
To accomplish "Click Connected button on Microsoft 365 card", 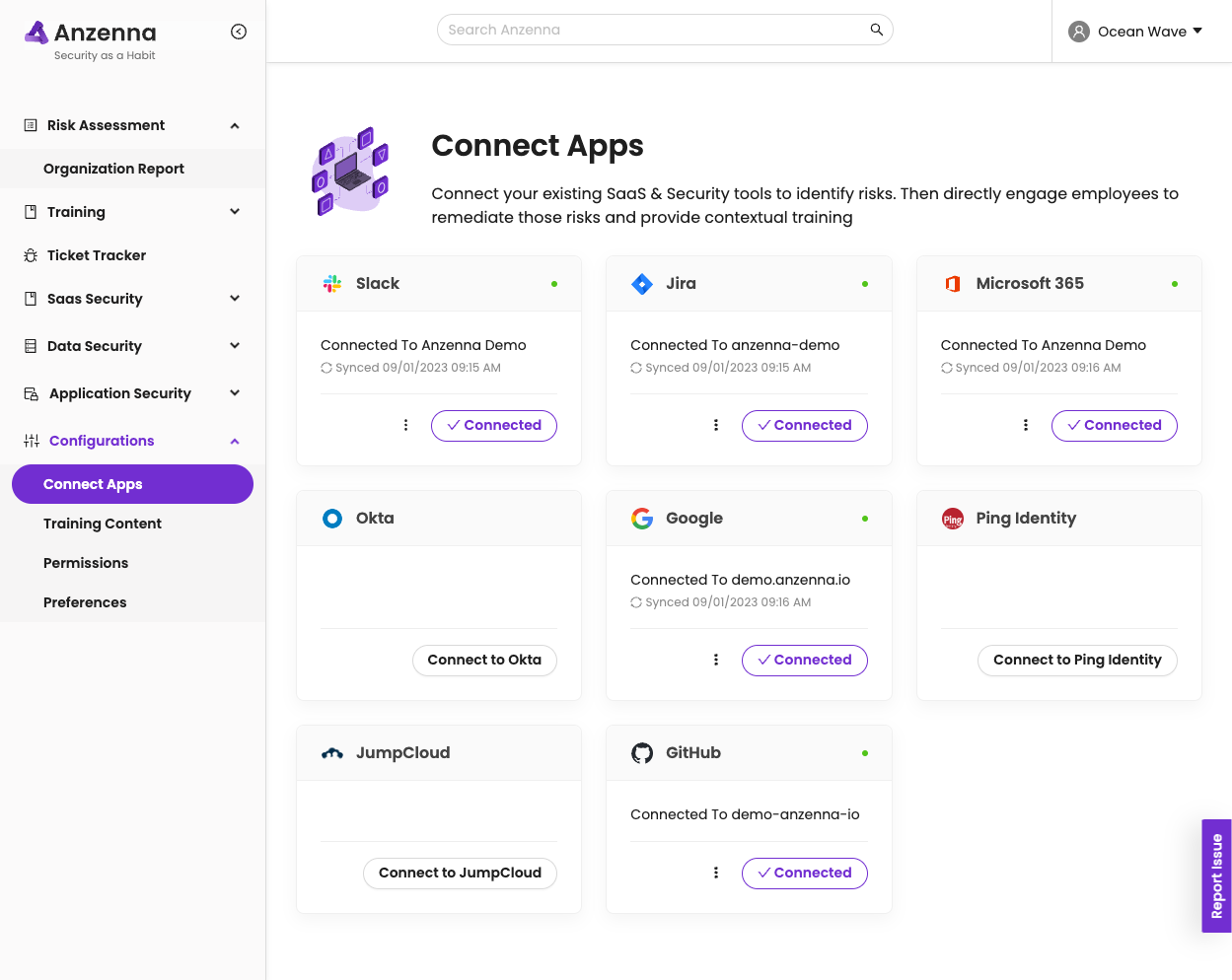I will tap(1115, 426).
